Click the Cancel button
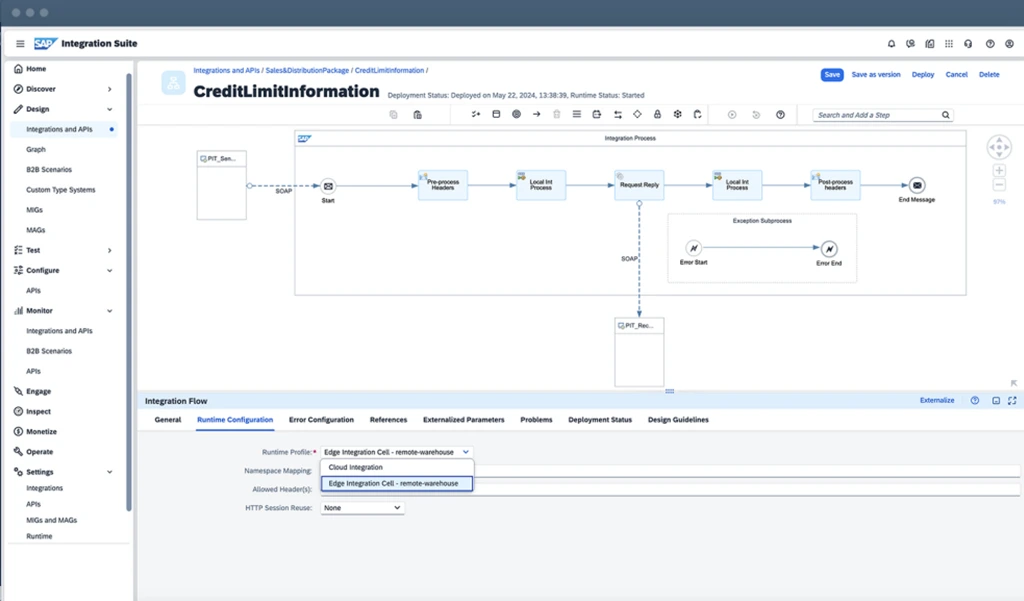1024x601 pixels. coord(957,74)
